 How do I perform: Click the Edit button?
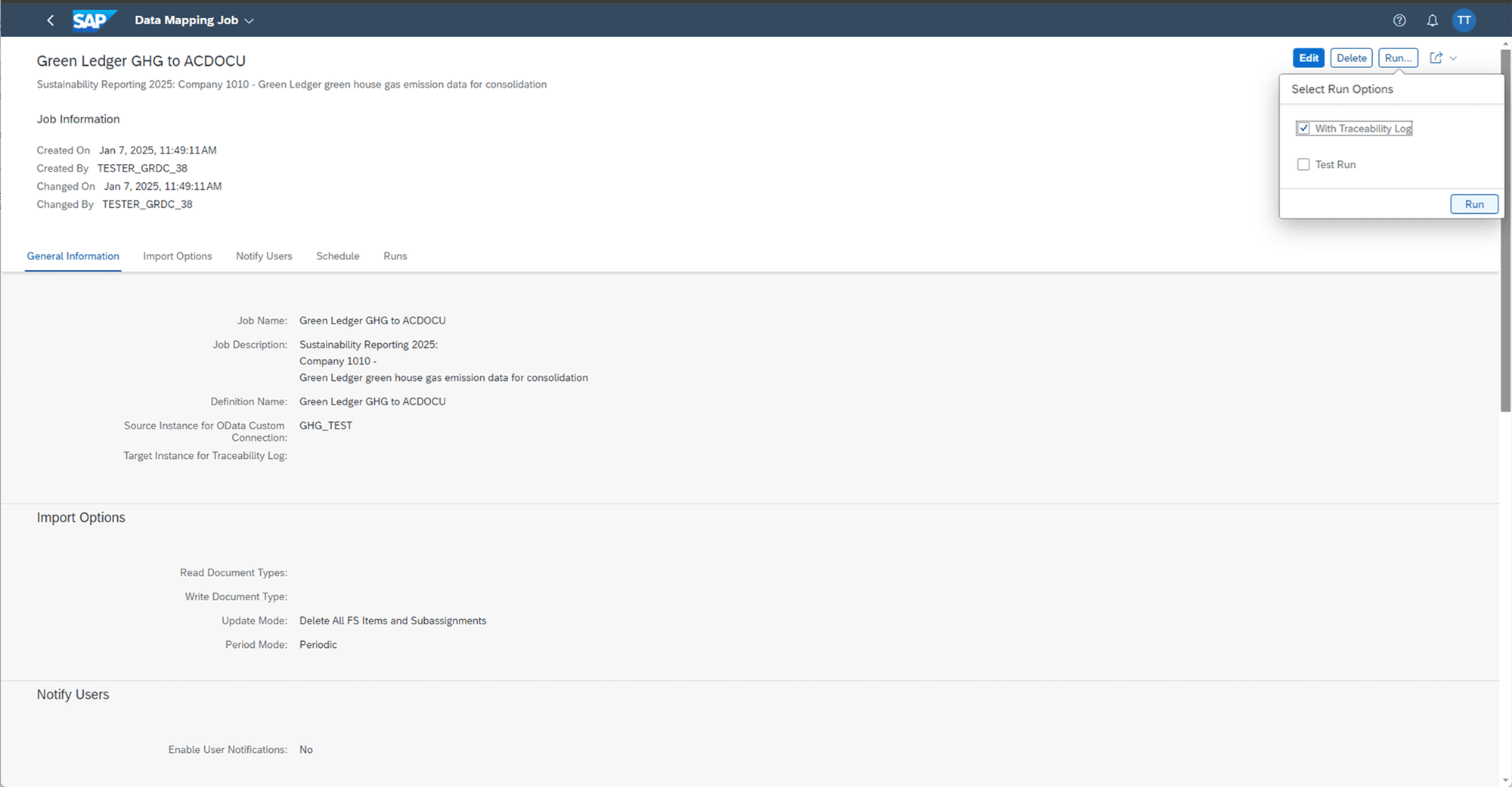[x=1309, y=57]
